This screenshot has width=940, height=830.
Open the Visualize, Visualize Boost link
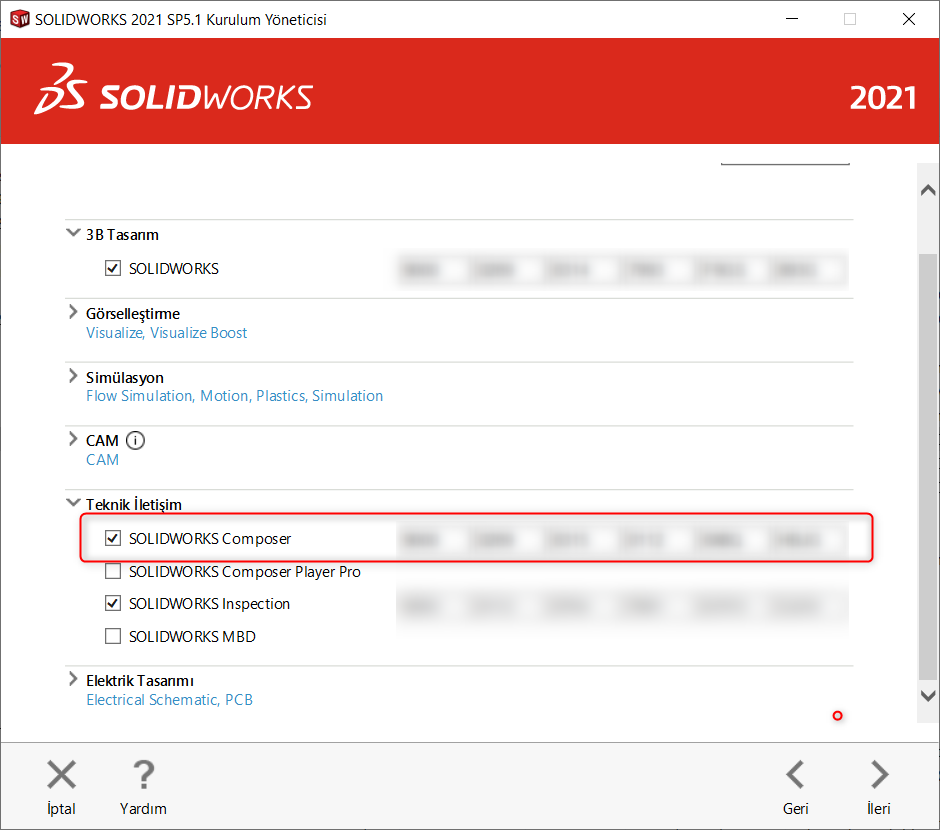(166, 333)
